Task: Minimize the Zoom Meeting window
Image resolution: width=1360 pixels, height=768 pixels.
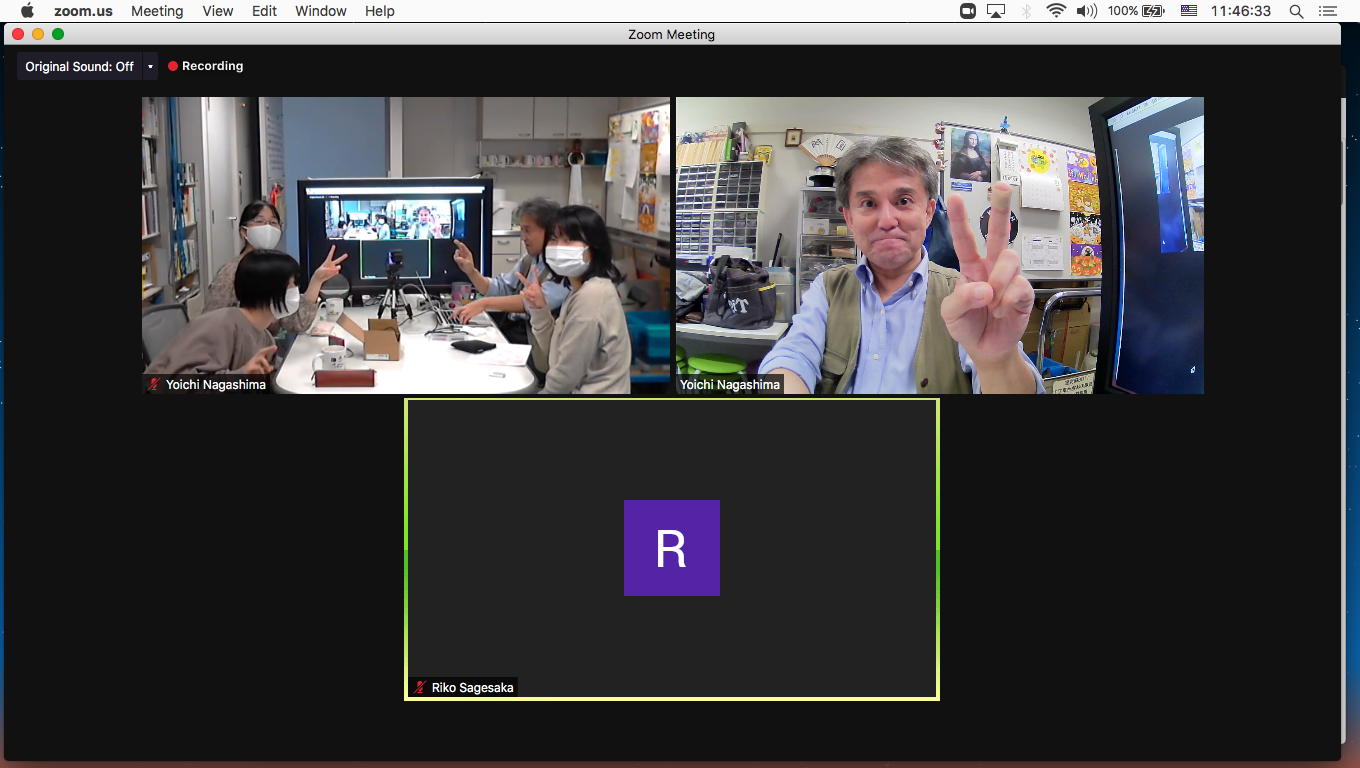Action: coord(38,34)
